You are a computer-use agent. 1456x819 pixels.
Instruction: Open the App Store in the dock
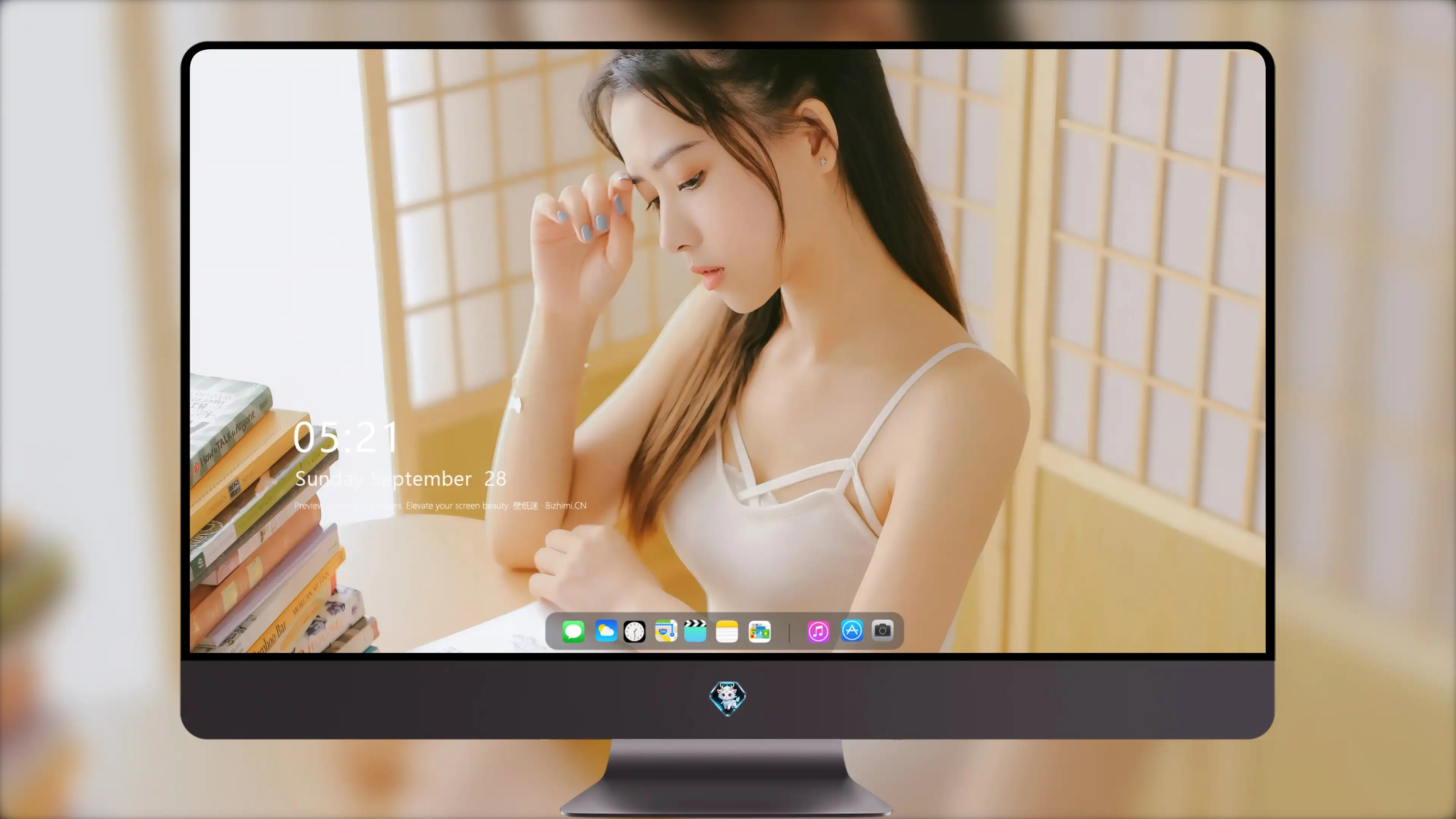point(851,630)
